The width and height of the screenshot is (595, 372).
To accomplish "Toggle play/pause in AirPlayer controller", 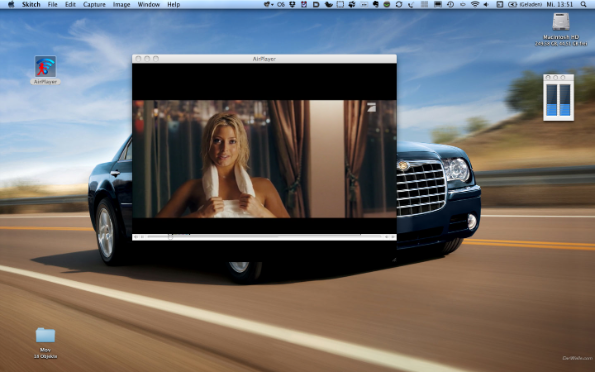I will (x=143, y=237).
